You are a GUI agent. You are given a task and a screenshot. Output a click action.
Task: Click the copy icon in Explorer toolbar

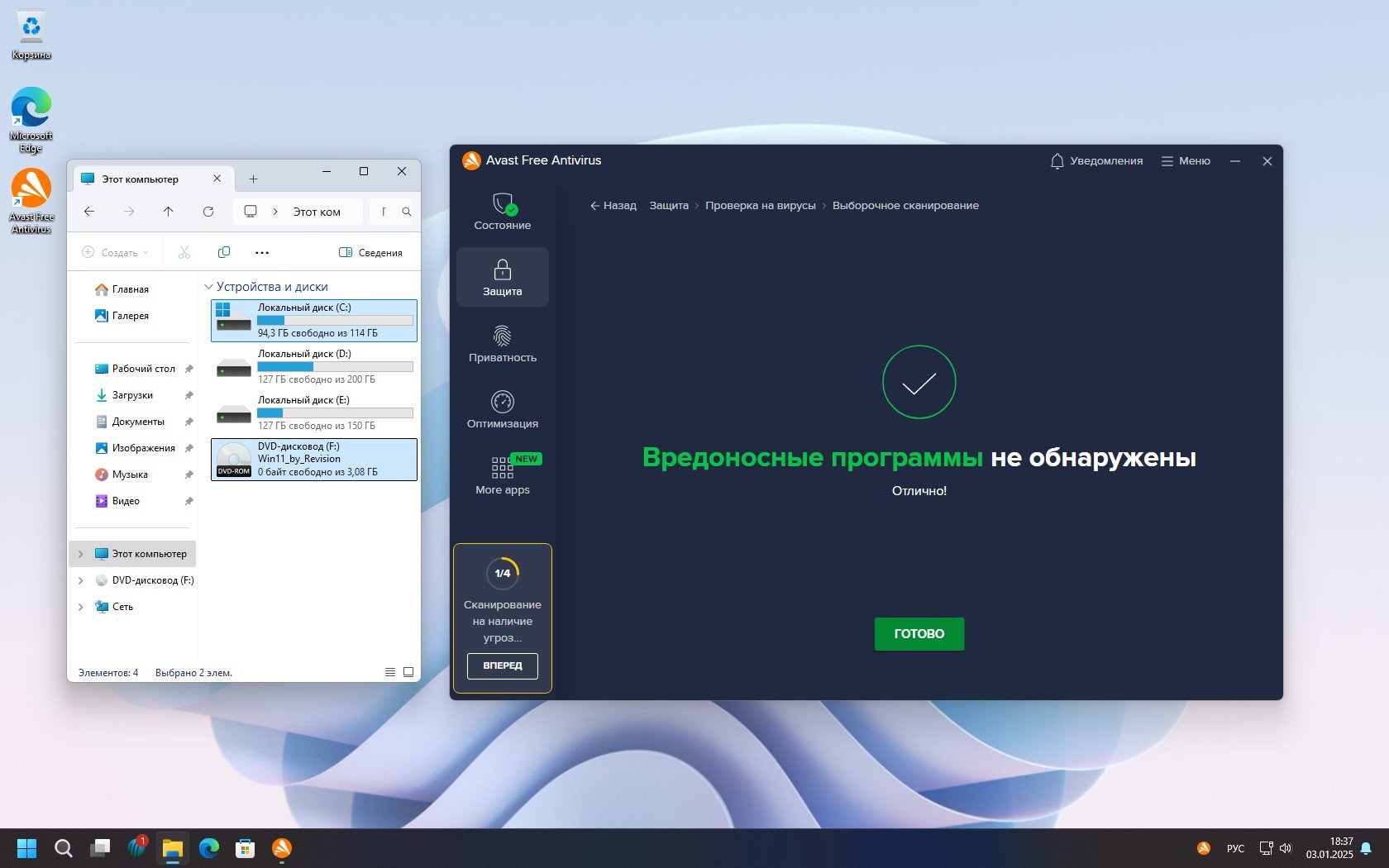(223, 252)
